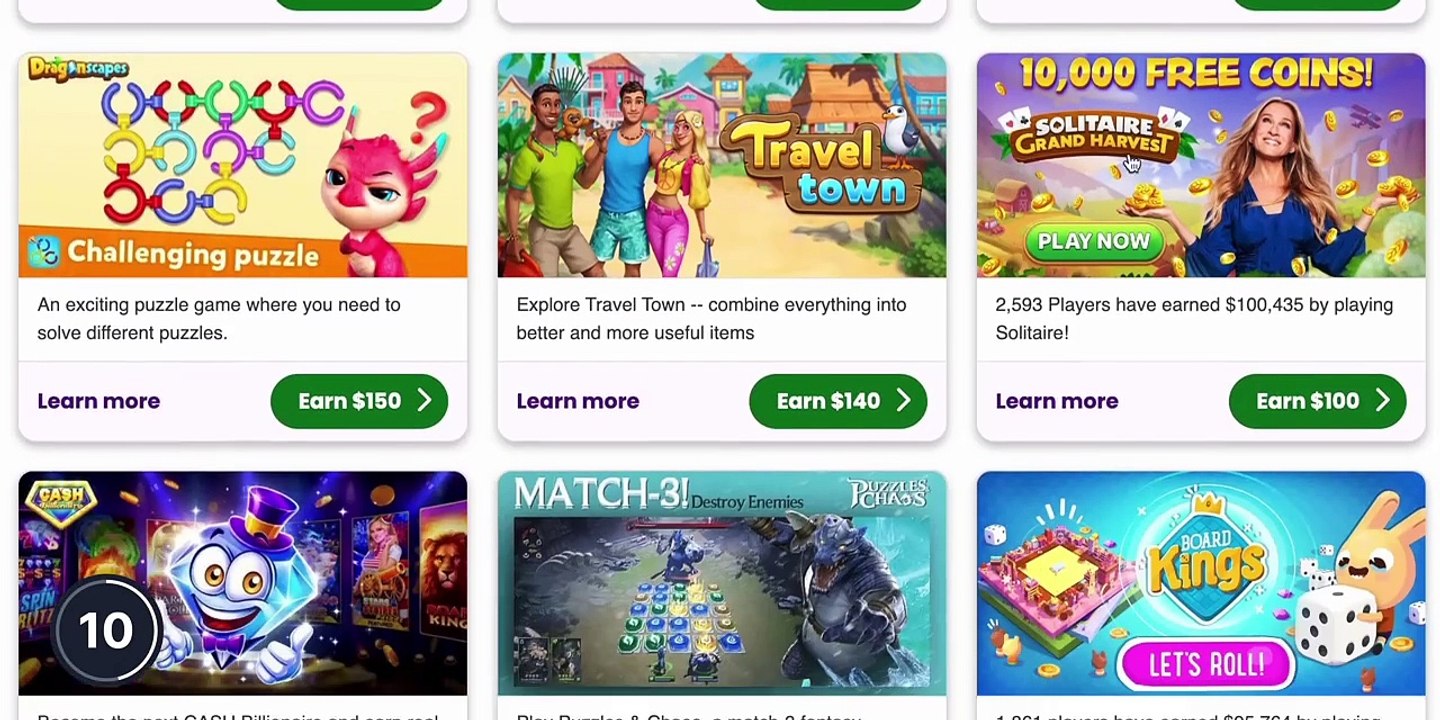Open the Match-3 Puzzles & Chaos game thumbnail
Viewport: 1440px width, 720px height.
[x=721, y=583]
